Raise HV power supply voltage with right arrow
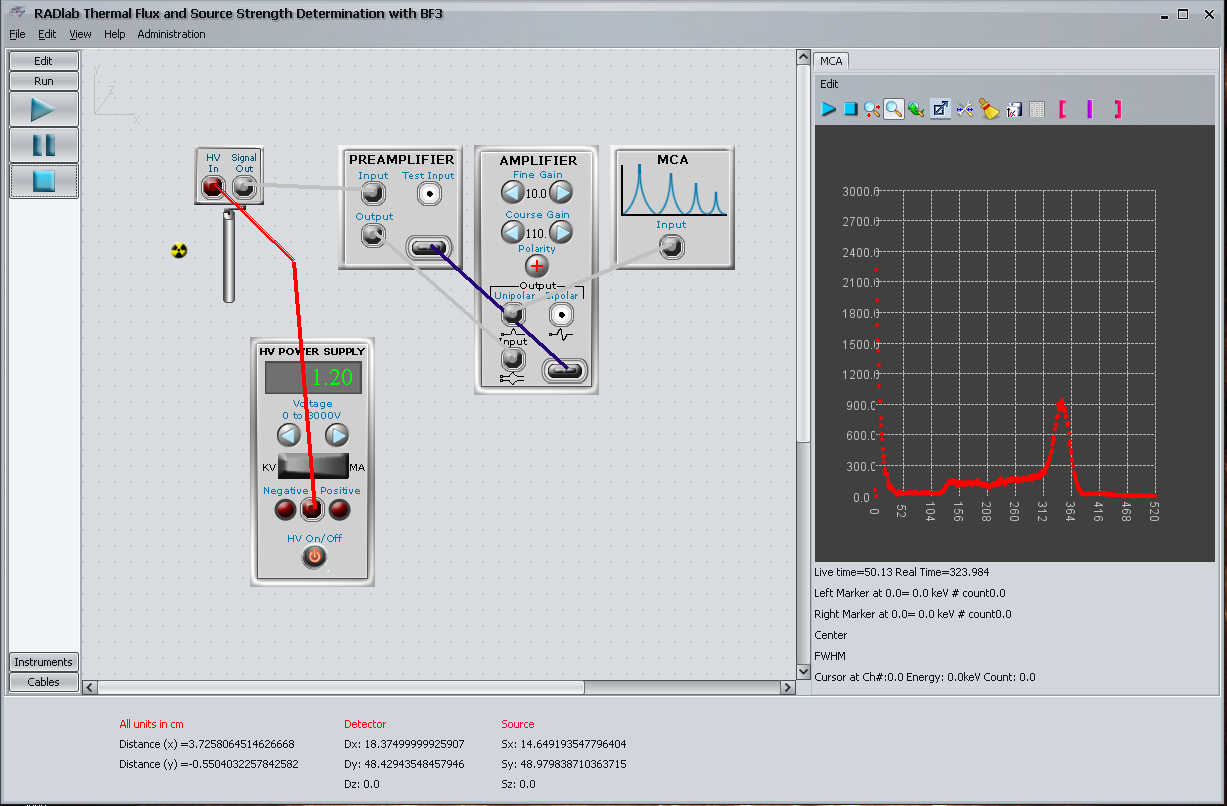The width and height of the screenshot is (1227, 806). pos(337,435)
